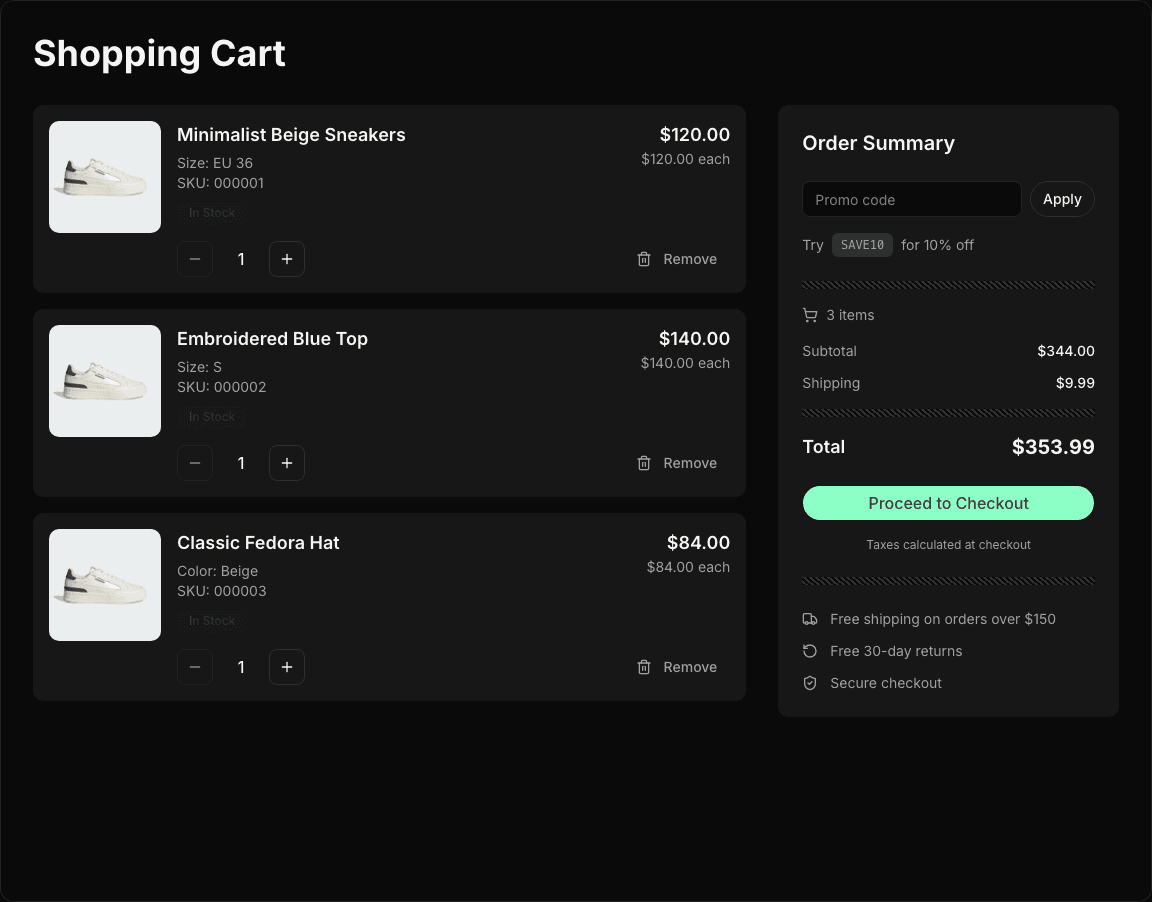
Task: Click the trash icon beside Embroidered Blue Top
Action: pyautogui.click(x=644, y=463)
